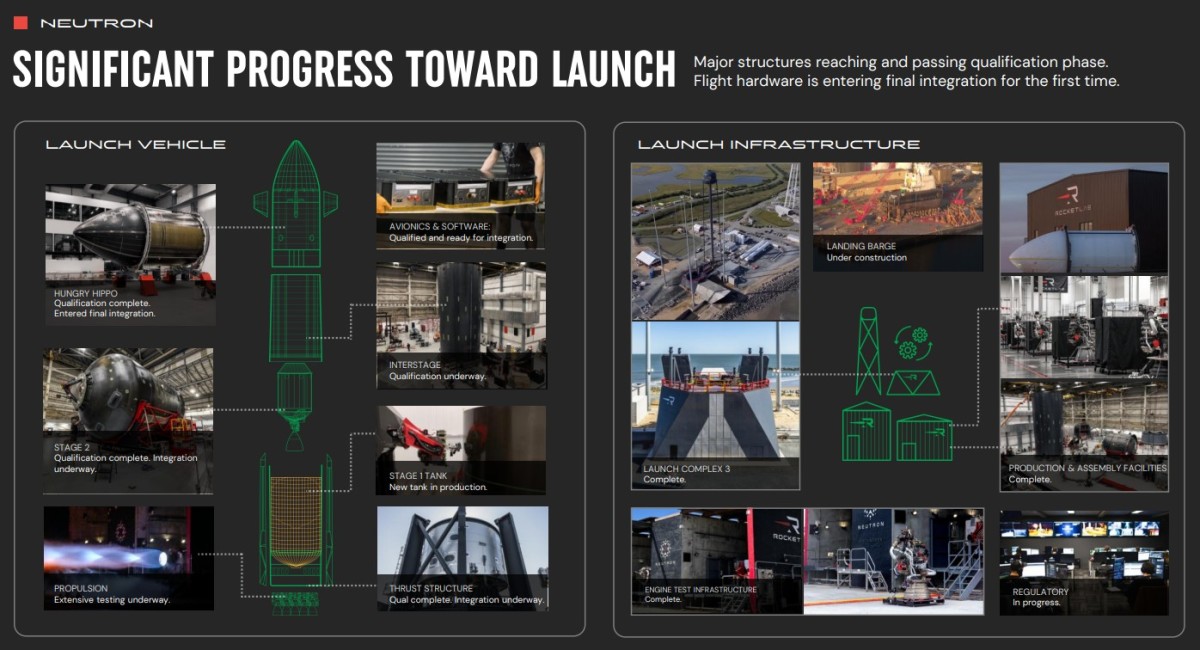Click 'Major structures reaching and passing qualification phase.'
Screen dimensions: 1200x650
coord(901,62)
